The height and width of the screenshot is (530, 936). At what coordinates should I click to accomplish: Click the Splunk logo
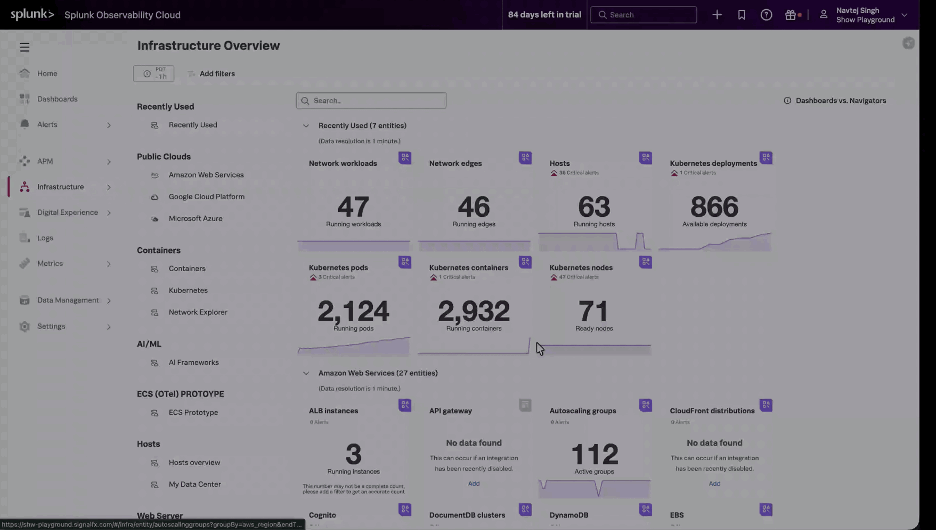pos(32,15)
